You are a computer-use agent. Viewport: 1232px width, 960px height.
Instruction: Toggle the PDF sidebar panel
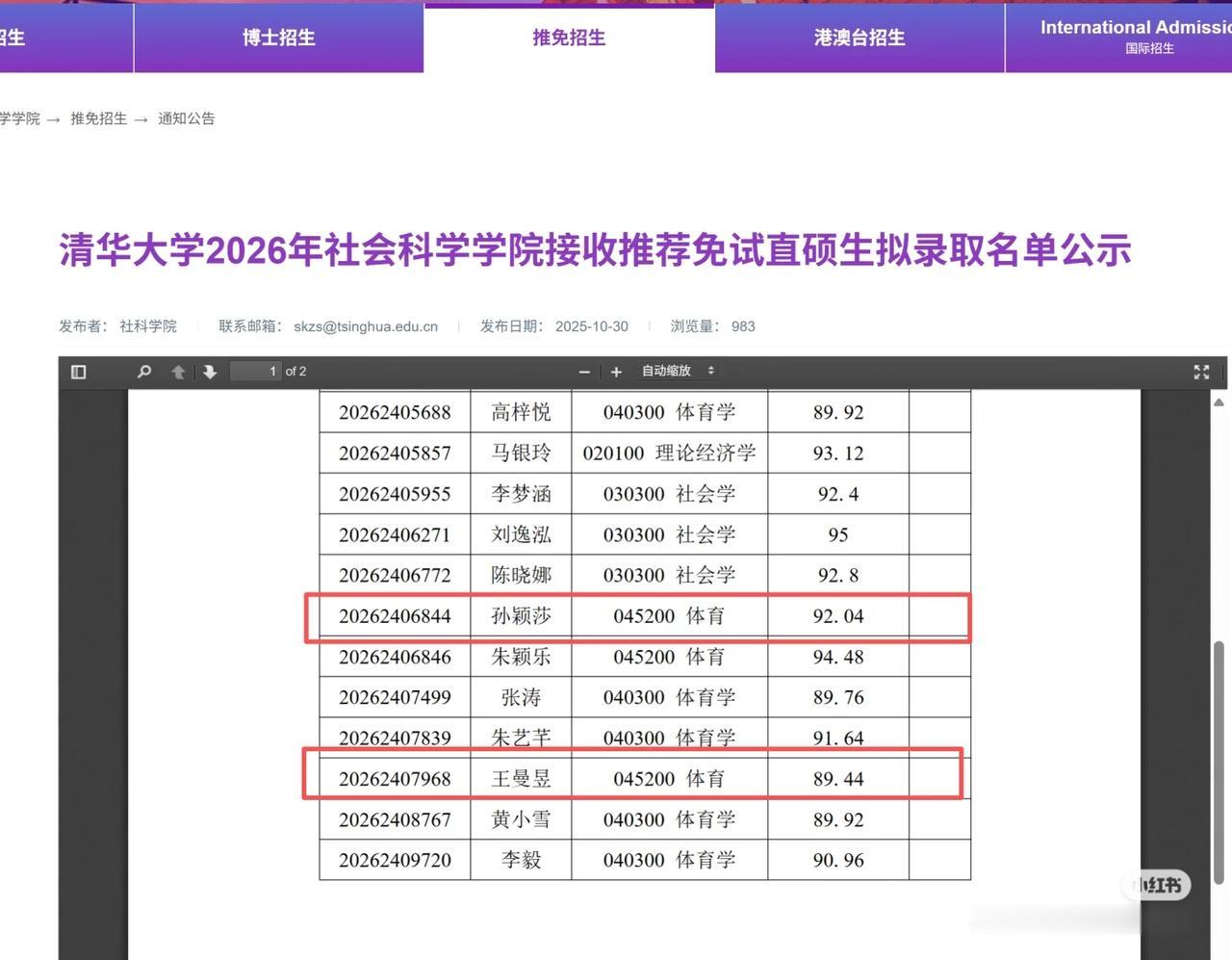79,372
